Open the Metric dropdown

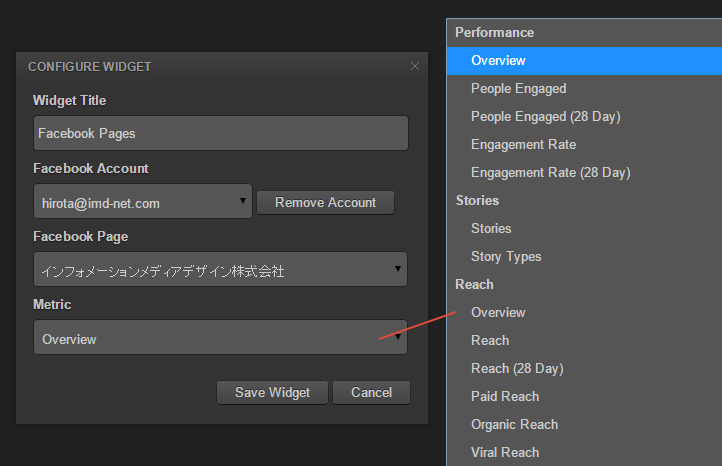pos(220,337)
